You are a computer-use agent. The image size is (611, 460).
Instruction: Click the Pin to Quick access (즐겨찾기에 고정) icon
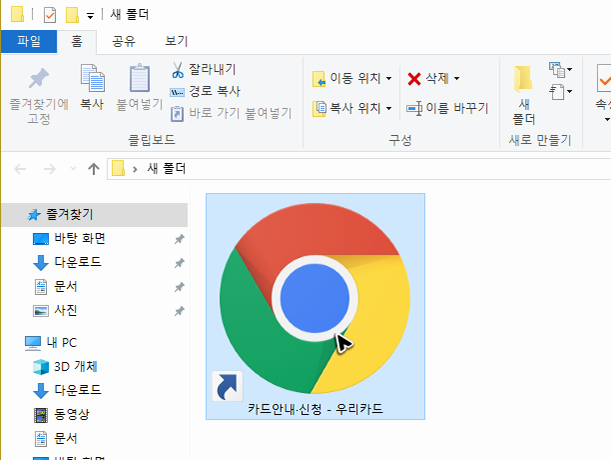[x=39, y=78]
